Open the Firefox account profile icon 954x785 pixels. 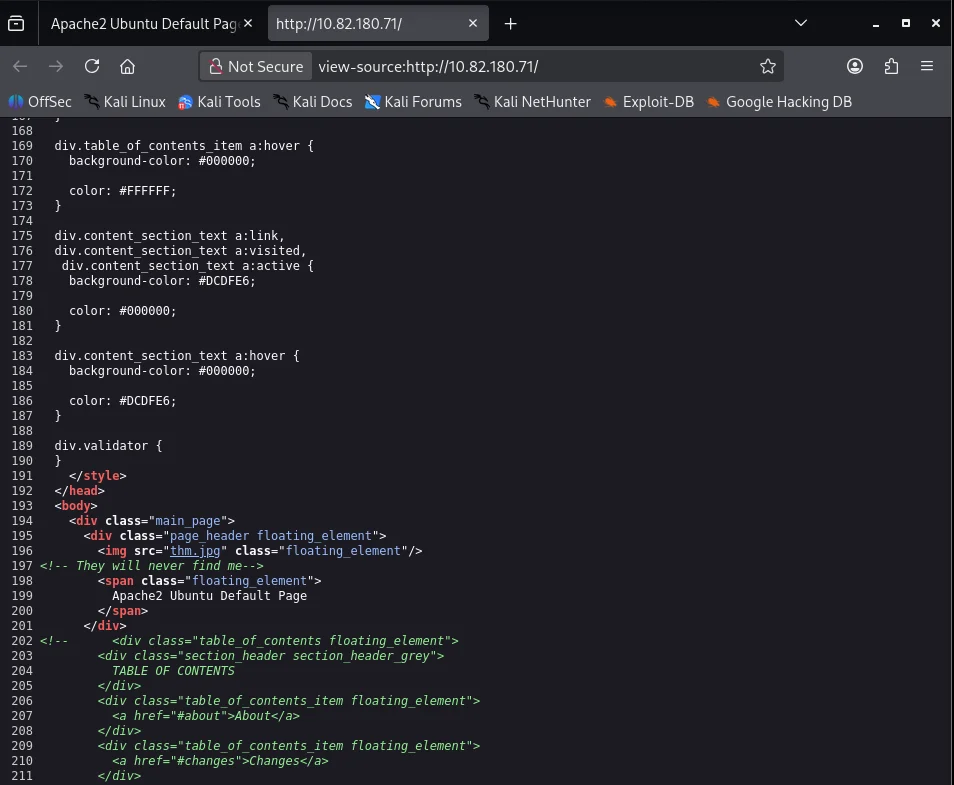coord(855,66)
